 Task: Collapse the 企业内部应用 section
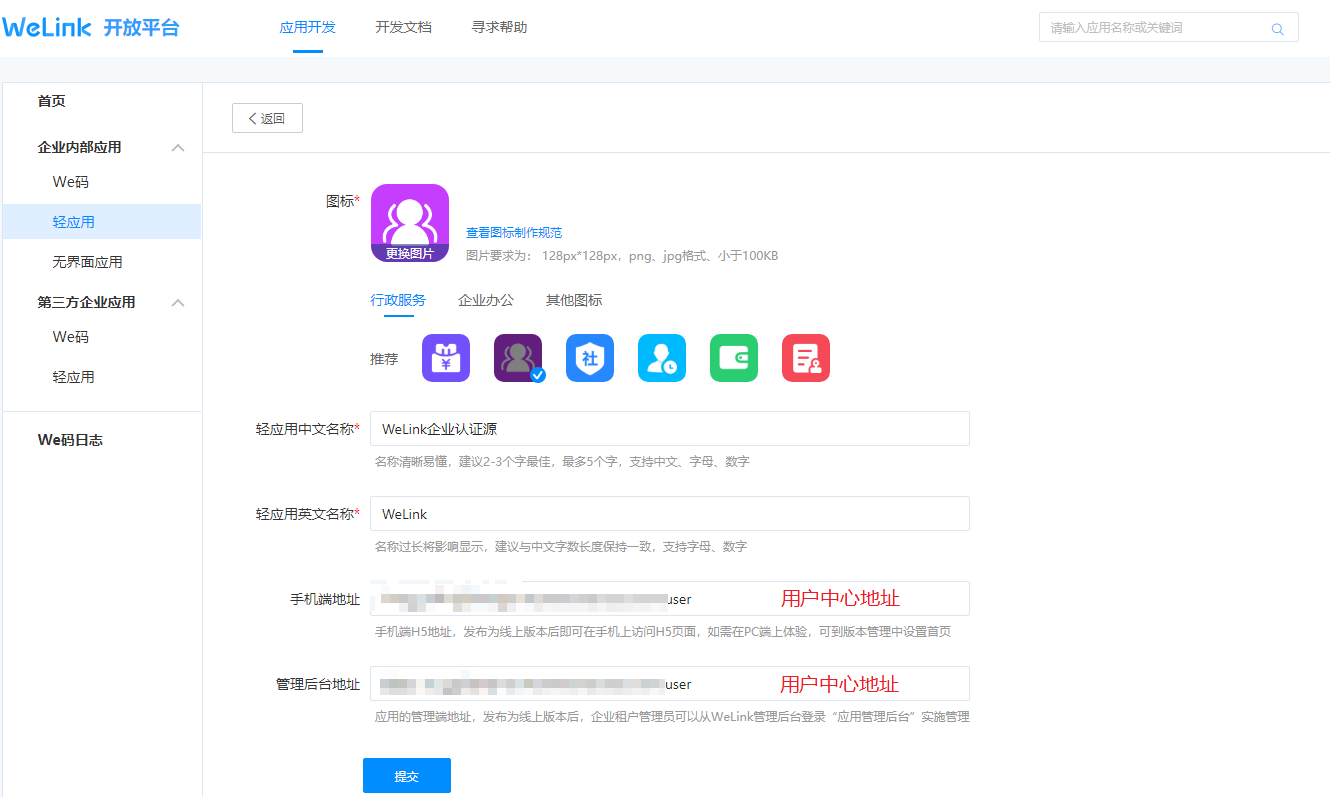[178, 148]
